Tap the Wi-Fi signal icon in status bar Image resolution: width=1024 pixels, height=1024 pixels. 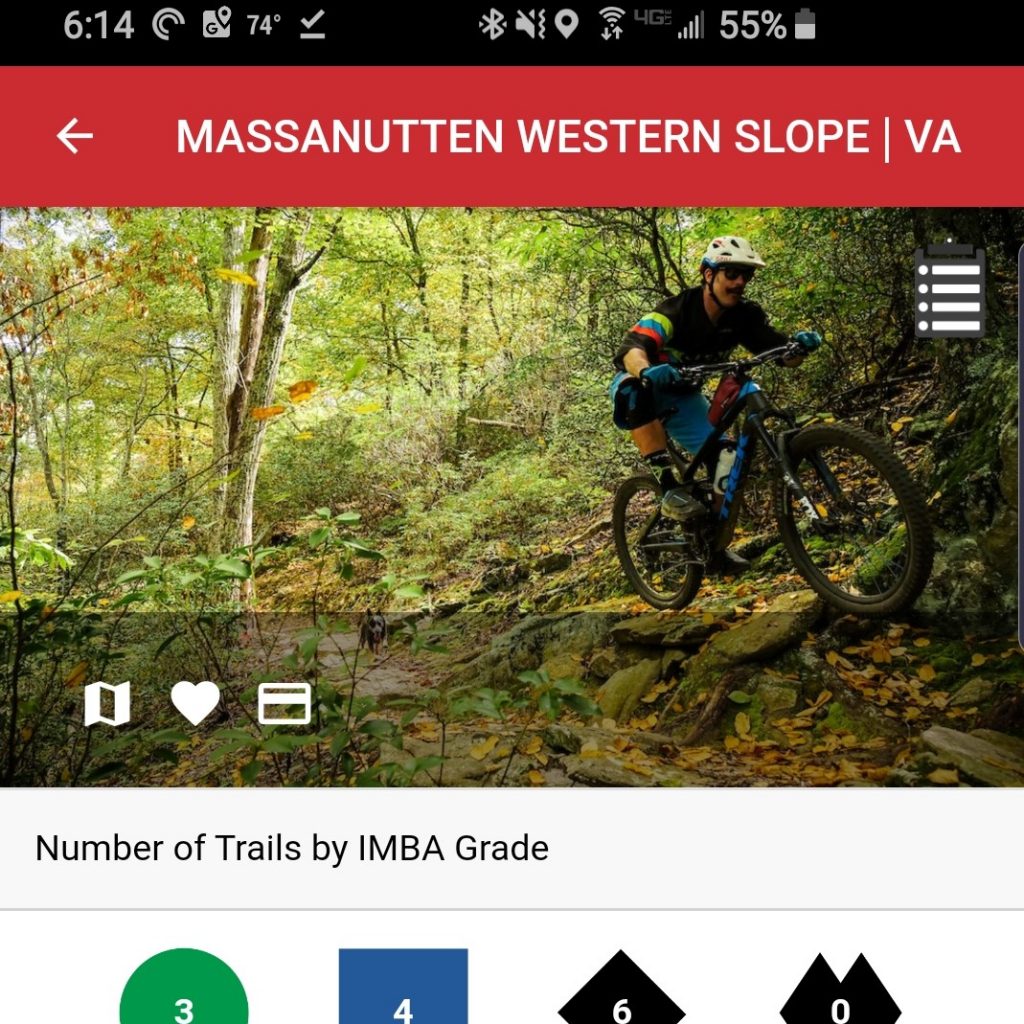pyautogui.click(x=612, y=25)
